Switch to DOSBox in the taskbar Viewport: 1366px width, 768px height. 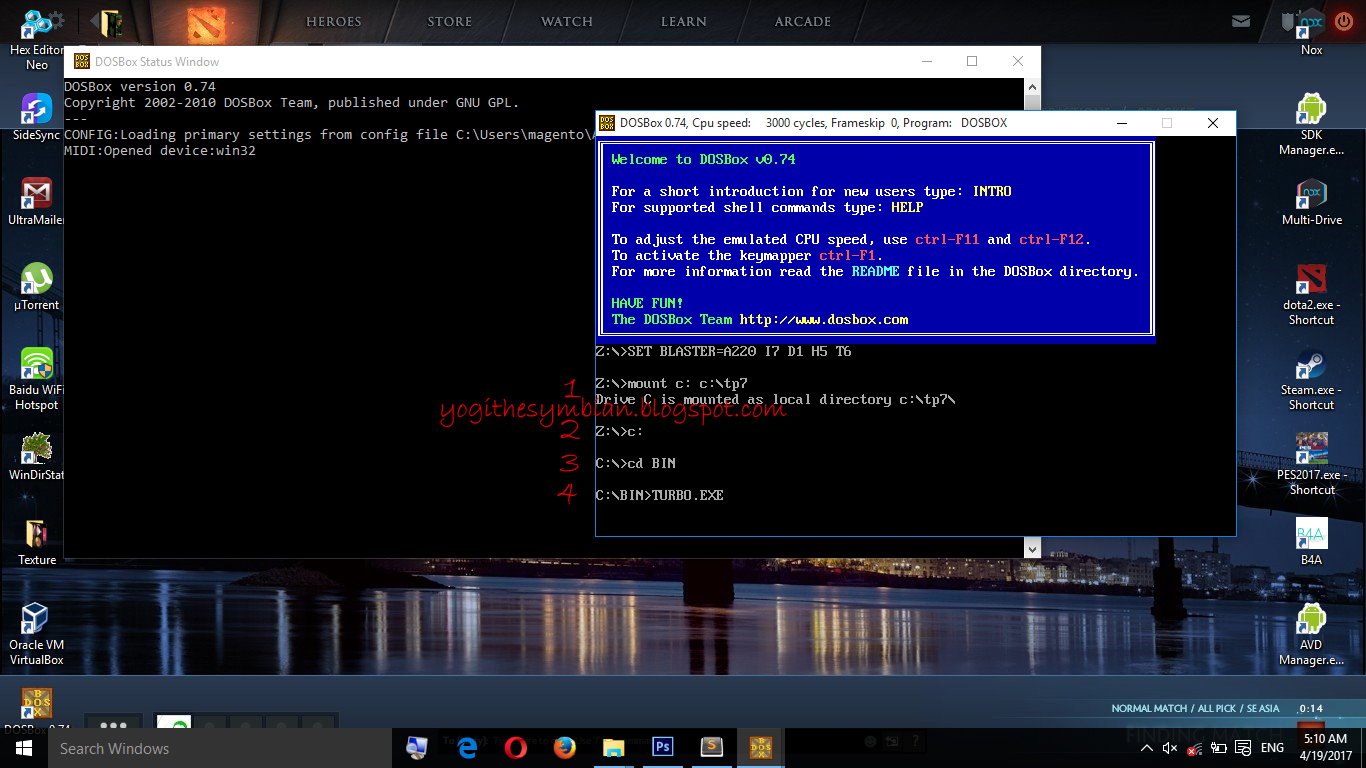pyautogui.click(x=760, y=748)
